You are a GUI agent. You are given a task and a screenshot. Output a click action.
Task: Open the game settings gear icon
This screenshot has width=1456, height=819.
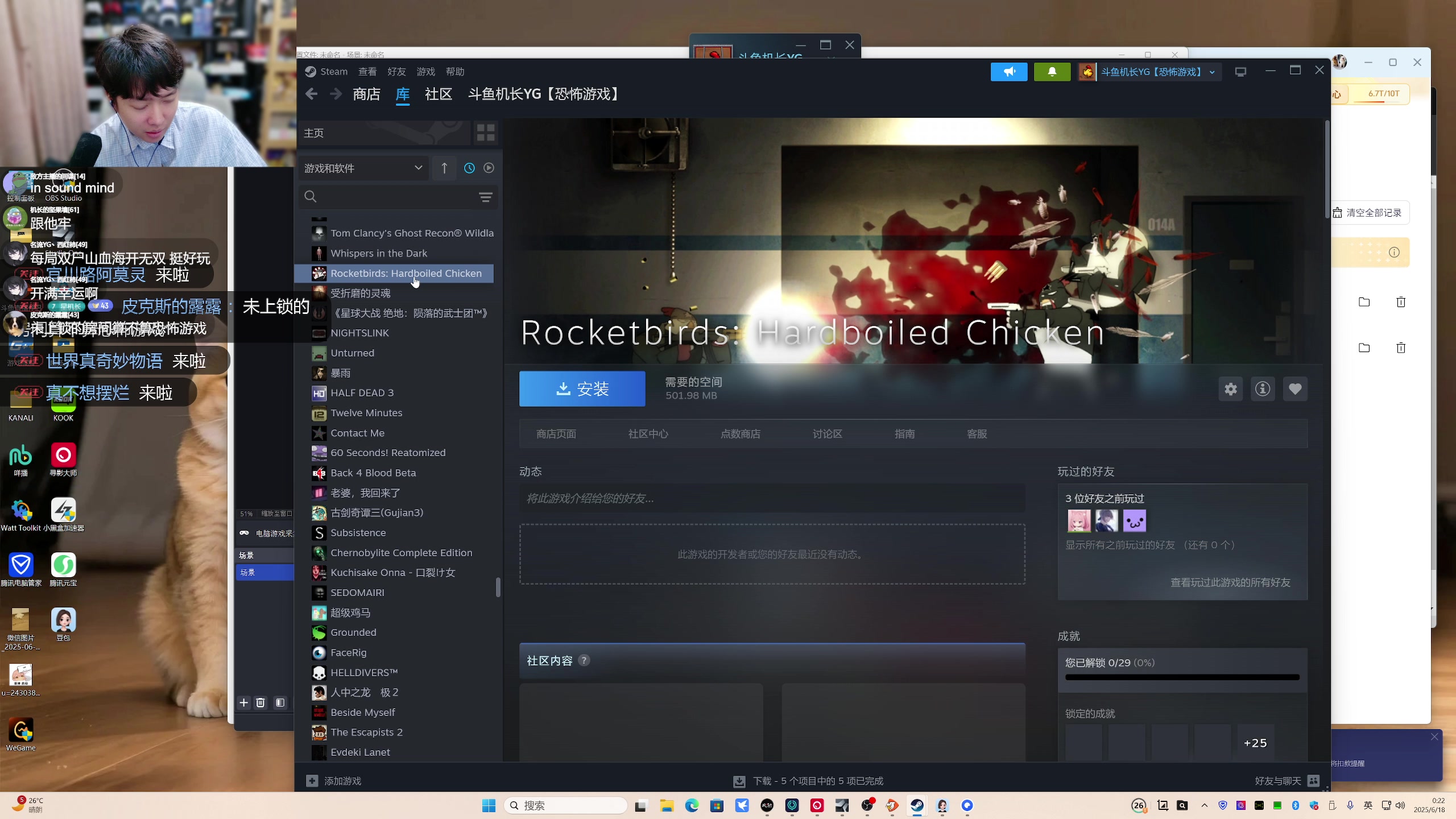[1231, 389]
